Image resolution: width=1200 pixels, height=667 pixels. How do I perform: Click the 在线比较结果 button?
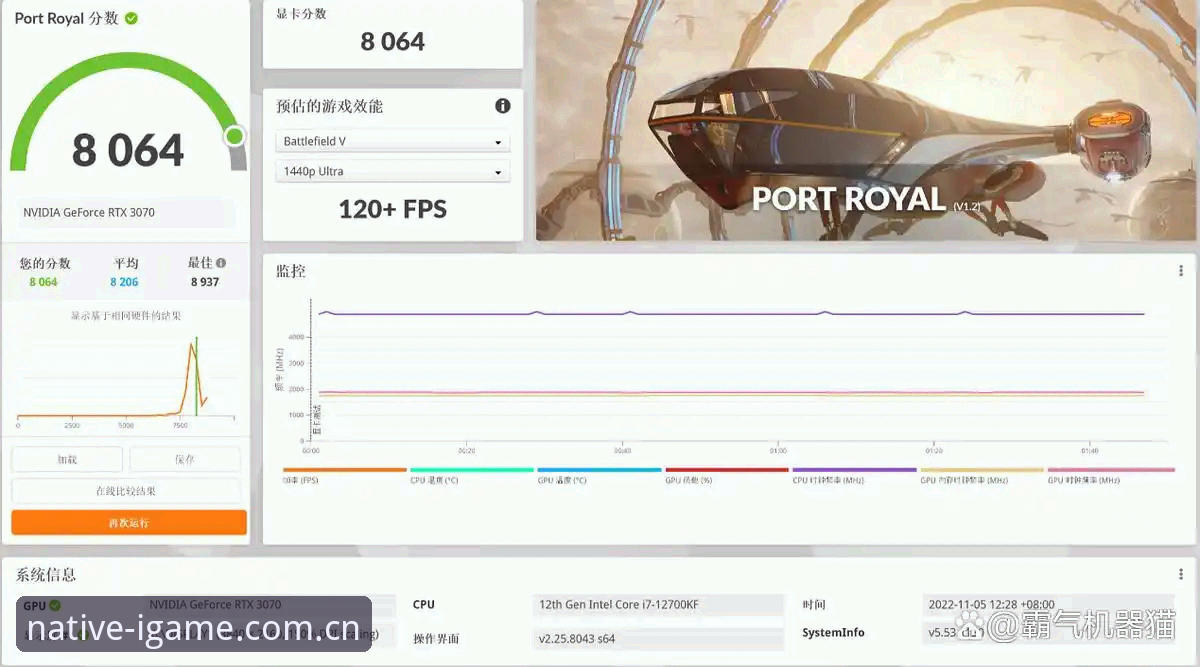(x=126, y=491)
